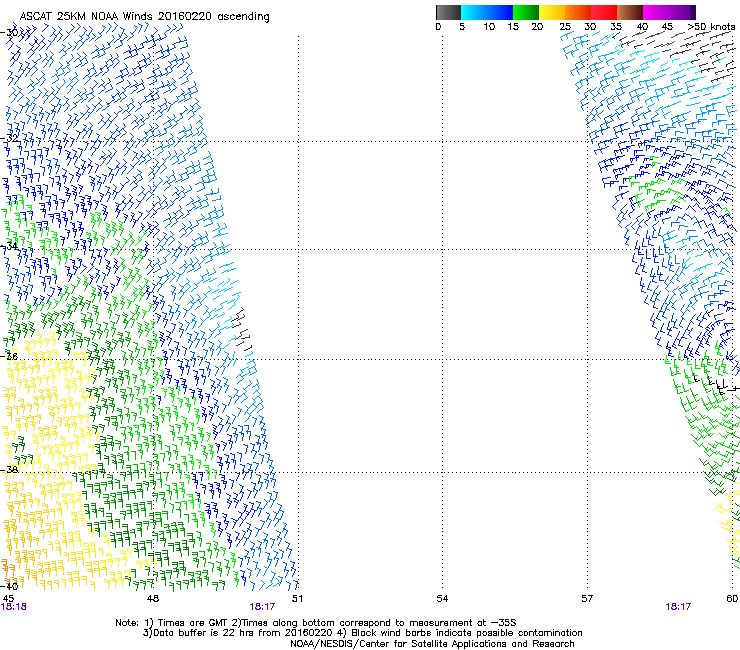This screenshot has width=740, height=650.
Task: Click the dark purple 45-50 knots segment
Action: coord(682,12)
